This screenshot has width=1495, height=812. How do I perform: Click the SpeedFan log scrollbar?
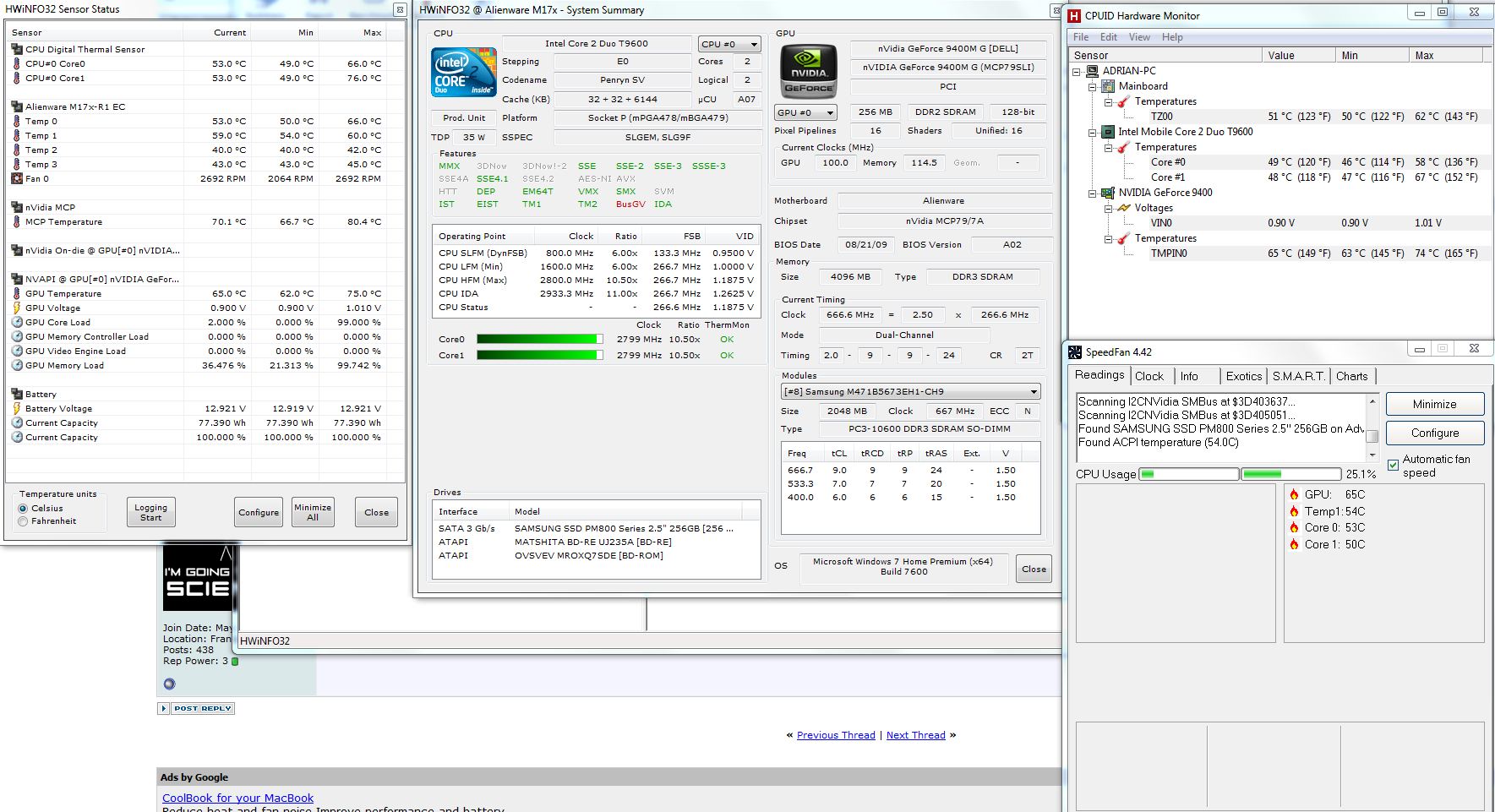(1372, 428)
